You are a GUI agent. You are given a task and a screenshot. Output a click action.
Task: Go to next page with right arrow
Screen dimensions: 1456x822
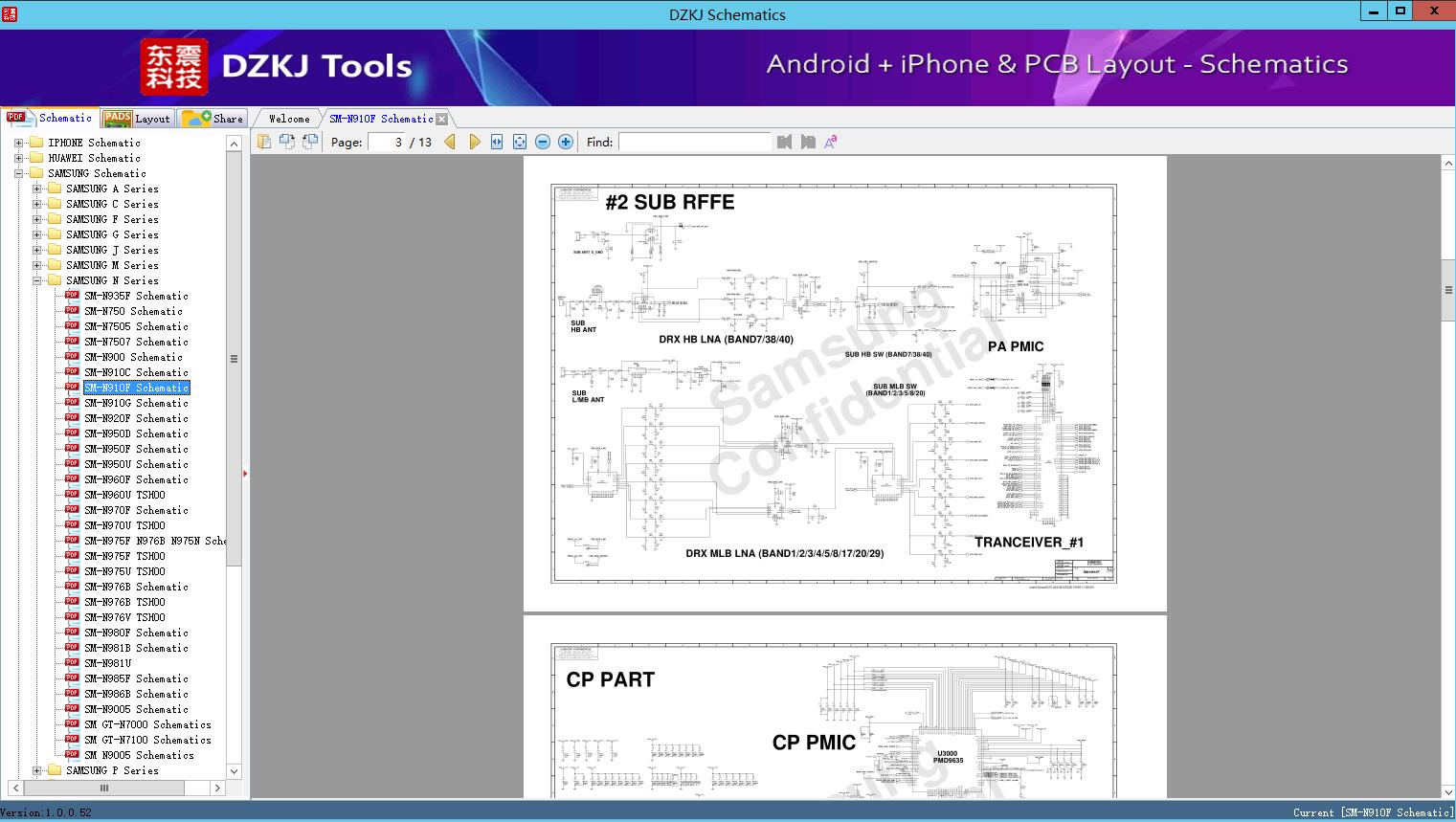tap(474, 142)
